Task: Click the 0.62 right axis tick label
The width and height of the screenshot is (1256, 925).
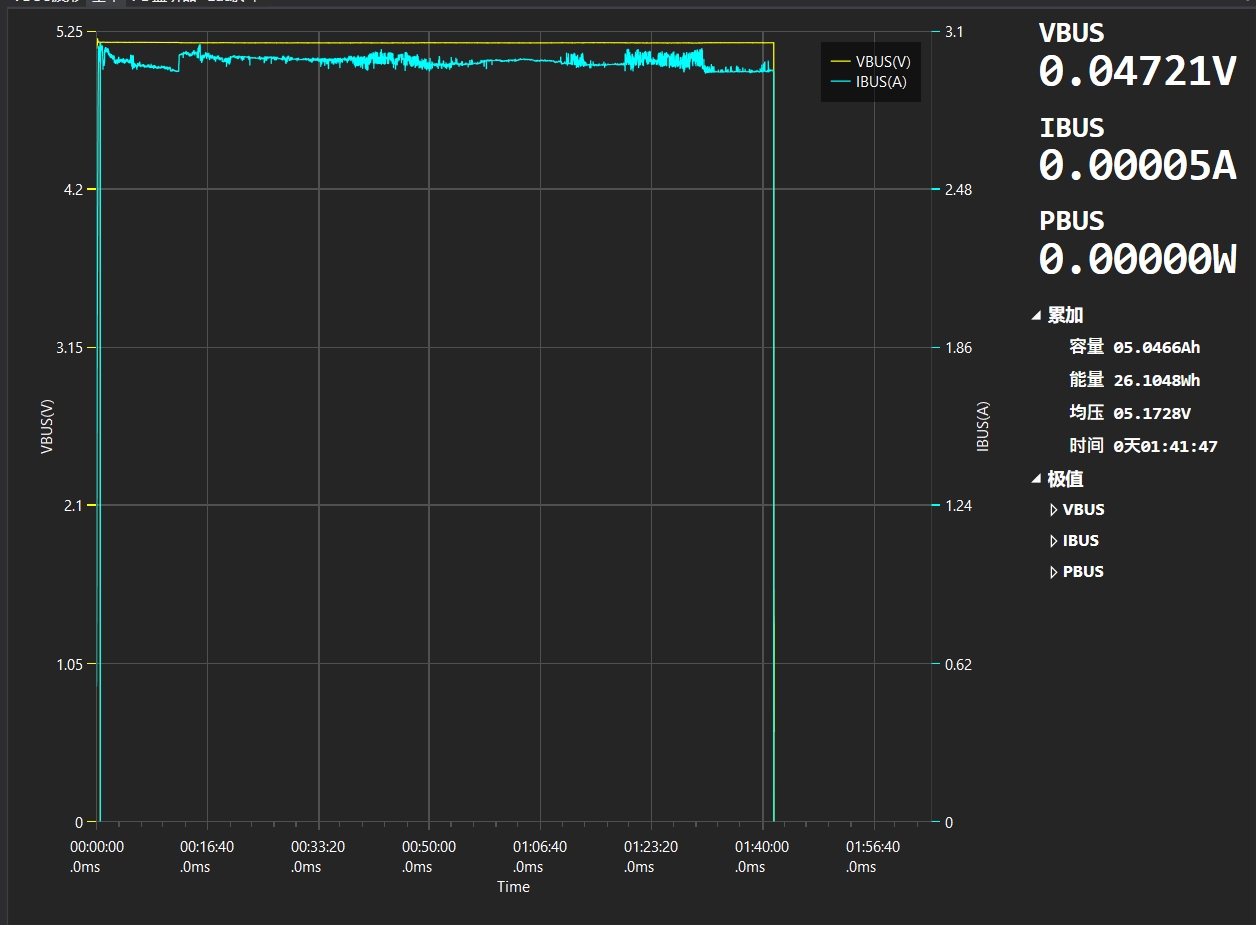Action: (958, 664)
